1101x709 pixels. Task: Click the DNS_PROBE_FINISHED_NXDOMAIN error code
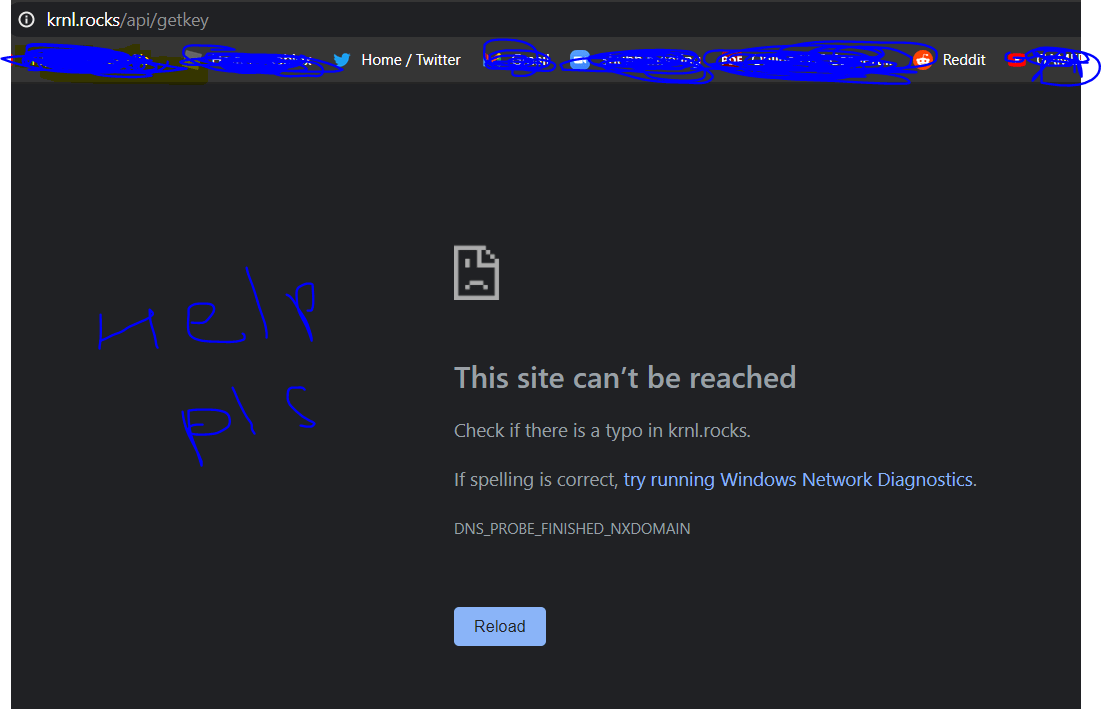tap(572, 528)
